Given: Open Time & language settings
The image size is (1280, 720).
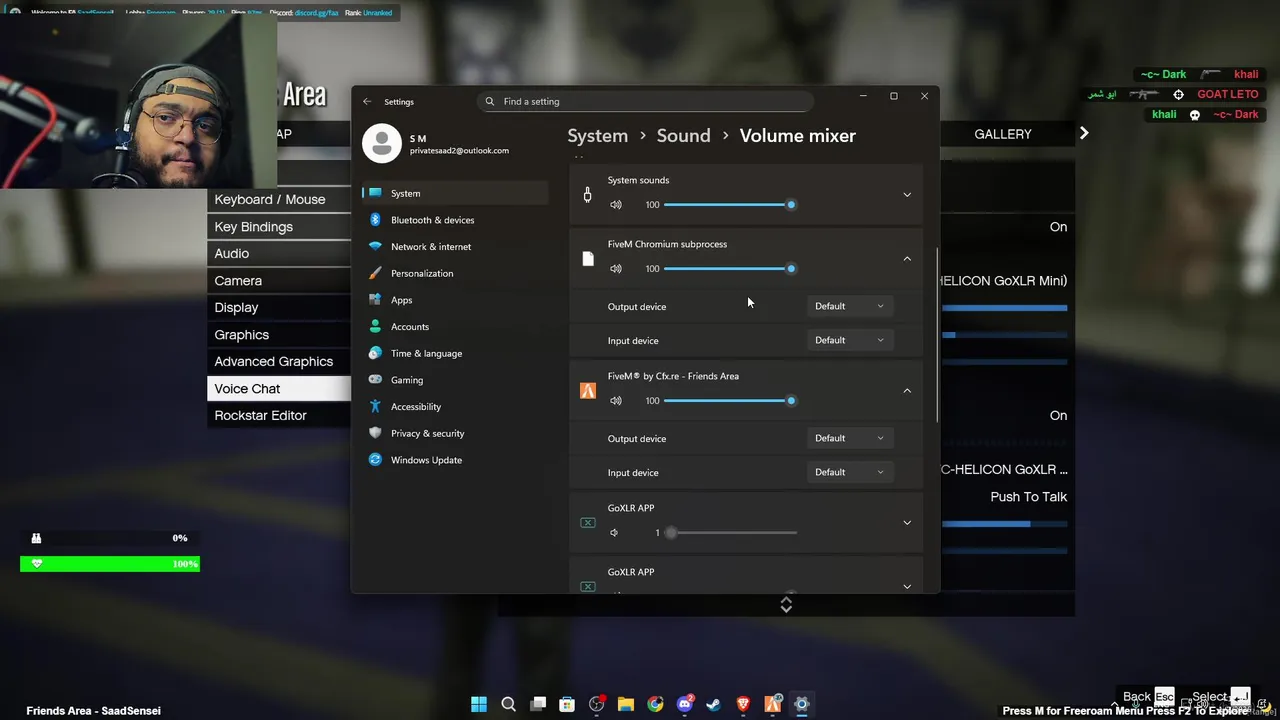Looking at the screenshot, I should 455,353.
